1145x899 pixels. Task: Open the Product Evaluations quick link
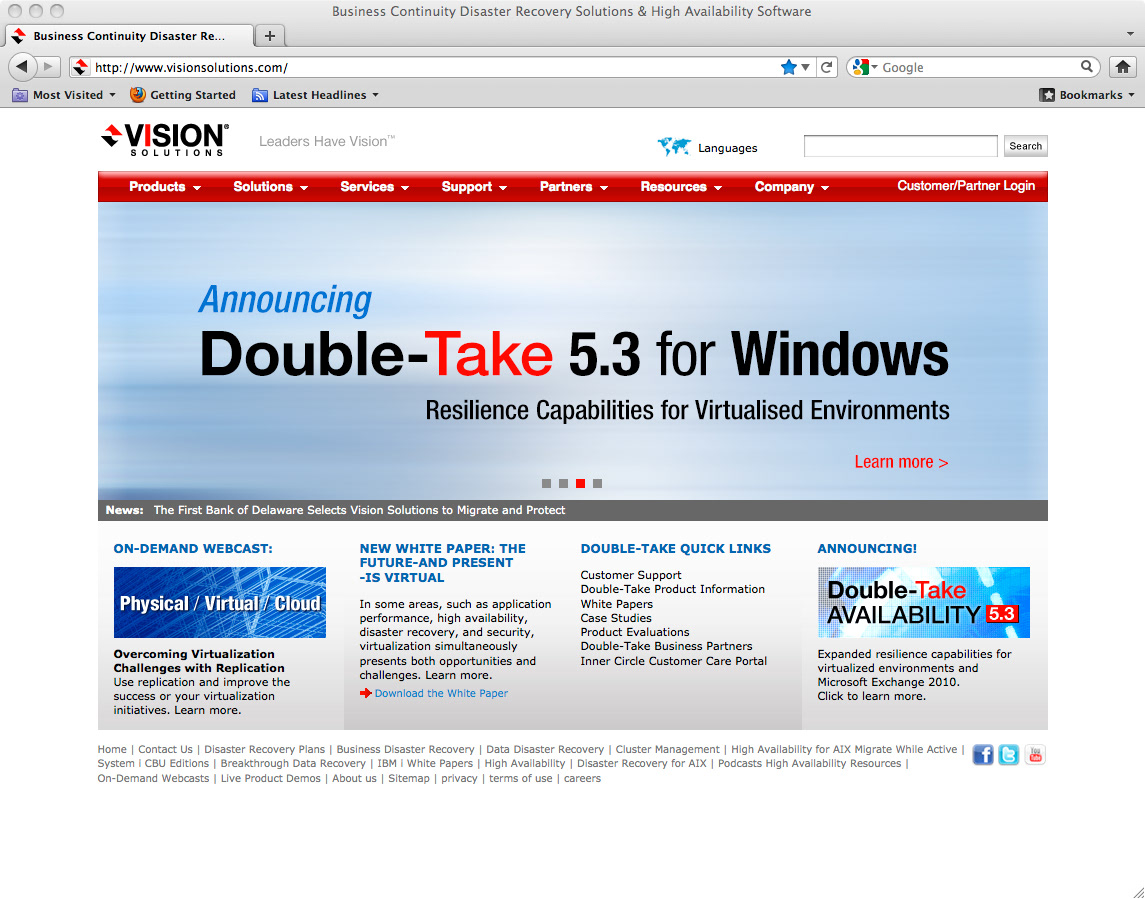click(x=635, y=632)
